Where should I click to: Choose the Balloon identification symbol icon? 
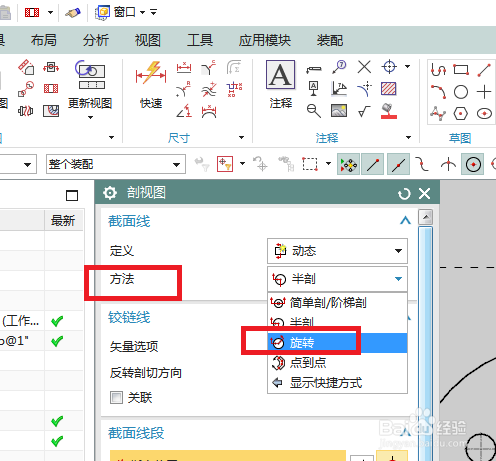(339, 67)
